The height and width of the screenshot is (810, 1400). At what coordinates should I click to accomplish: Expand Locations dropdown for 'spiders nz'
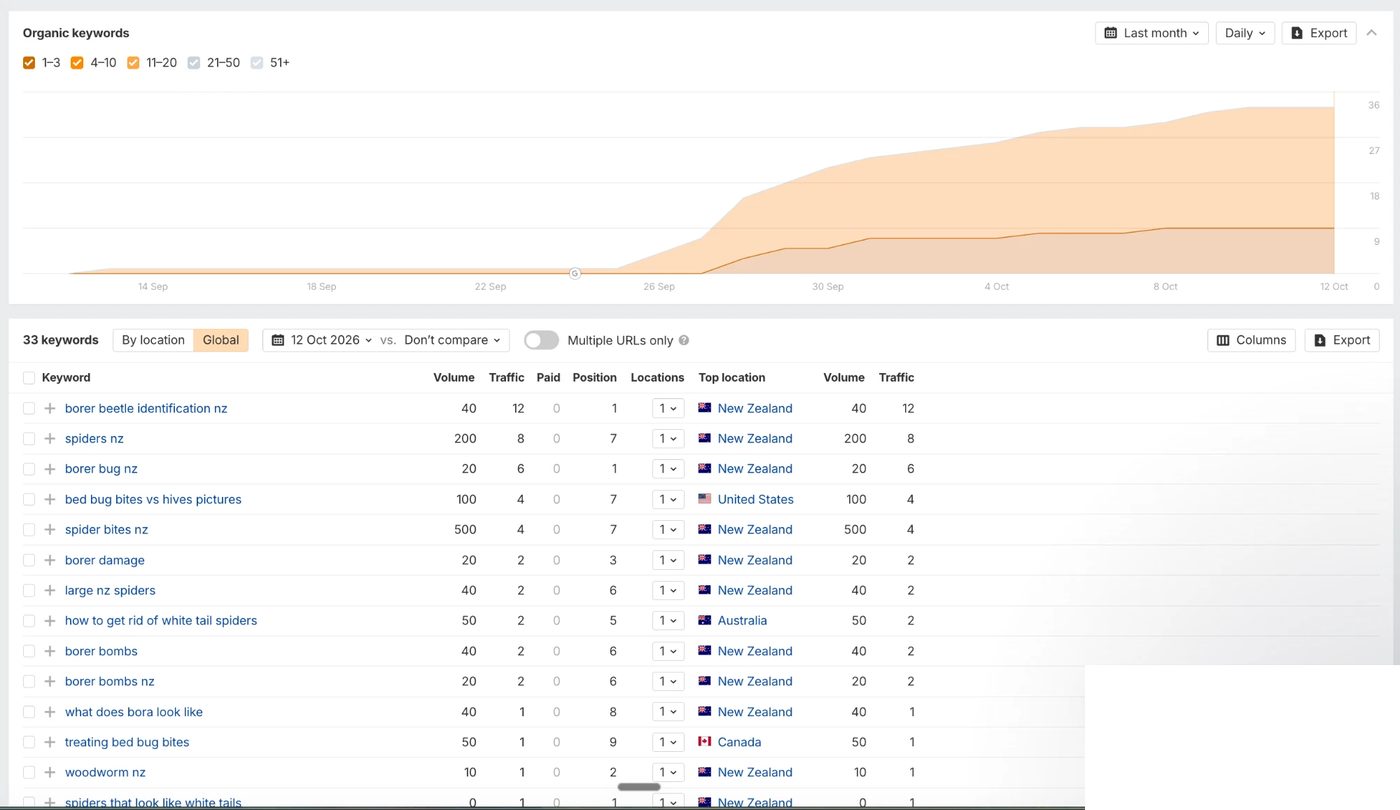point(668,438)
